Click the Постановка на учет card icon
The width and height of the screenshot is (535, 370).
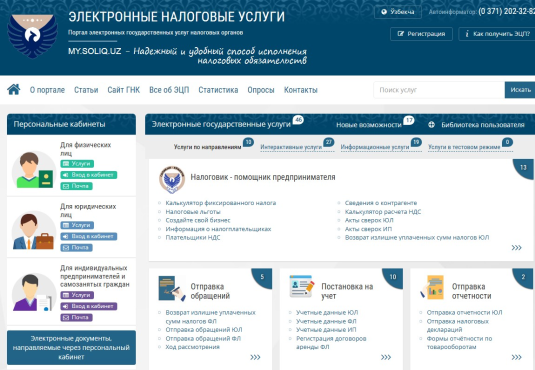tap(302, 287)
